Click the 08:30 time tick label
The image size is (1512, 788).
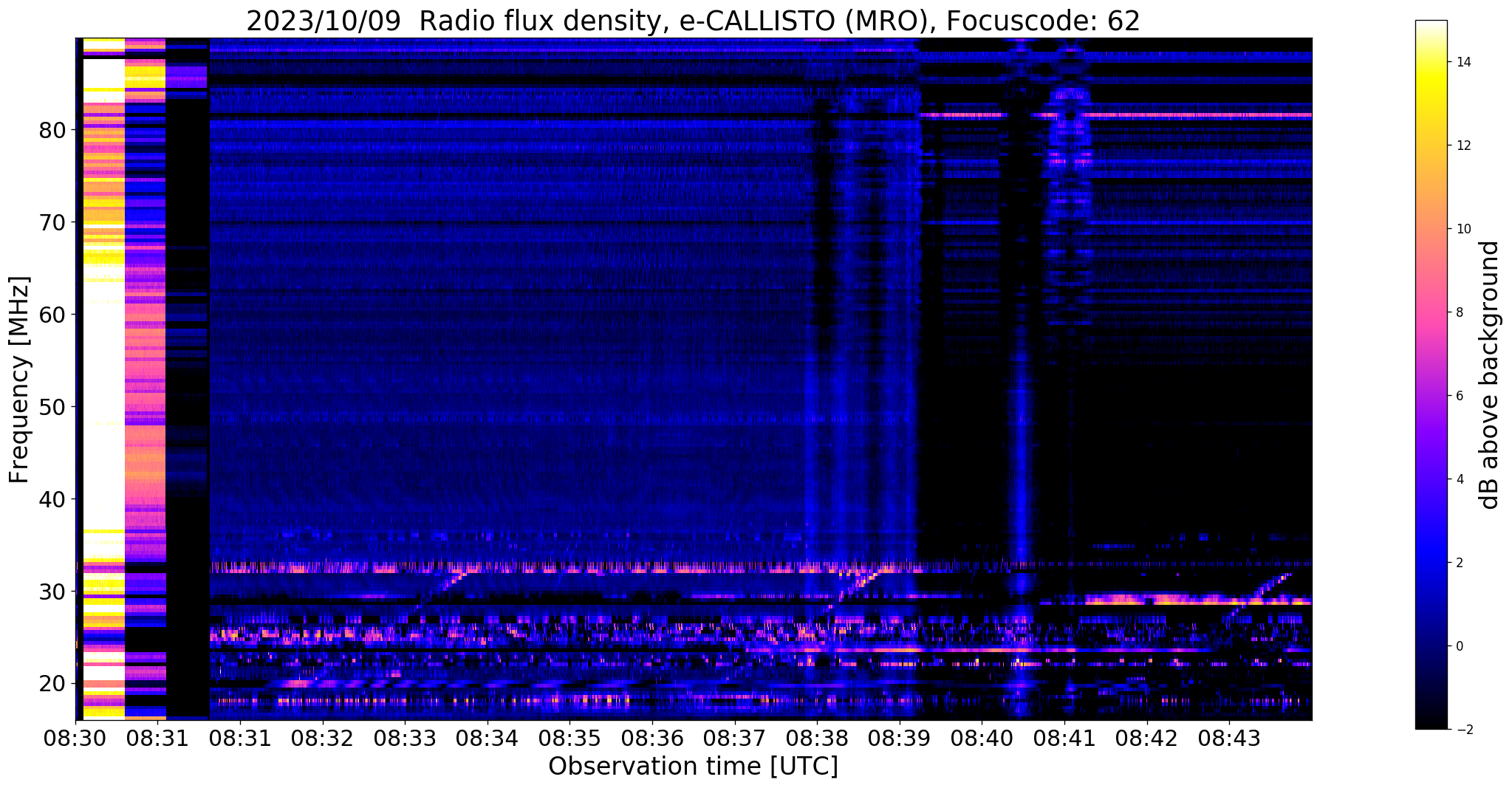coord(75,739)
